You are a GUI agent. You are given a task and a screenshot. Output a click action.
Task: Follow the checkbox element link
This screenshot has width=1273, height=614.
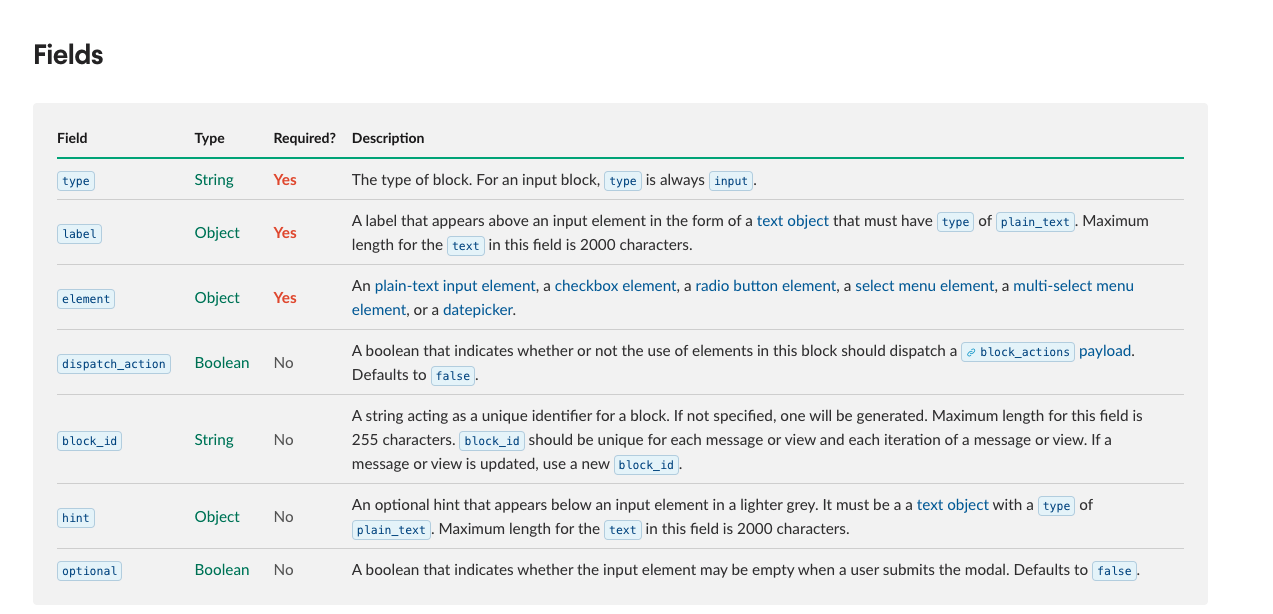click(x=616, y=286)
